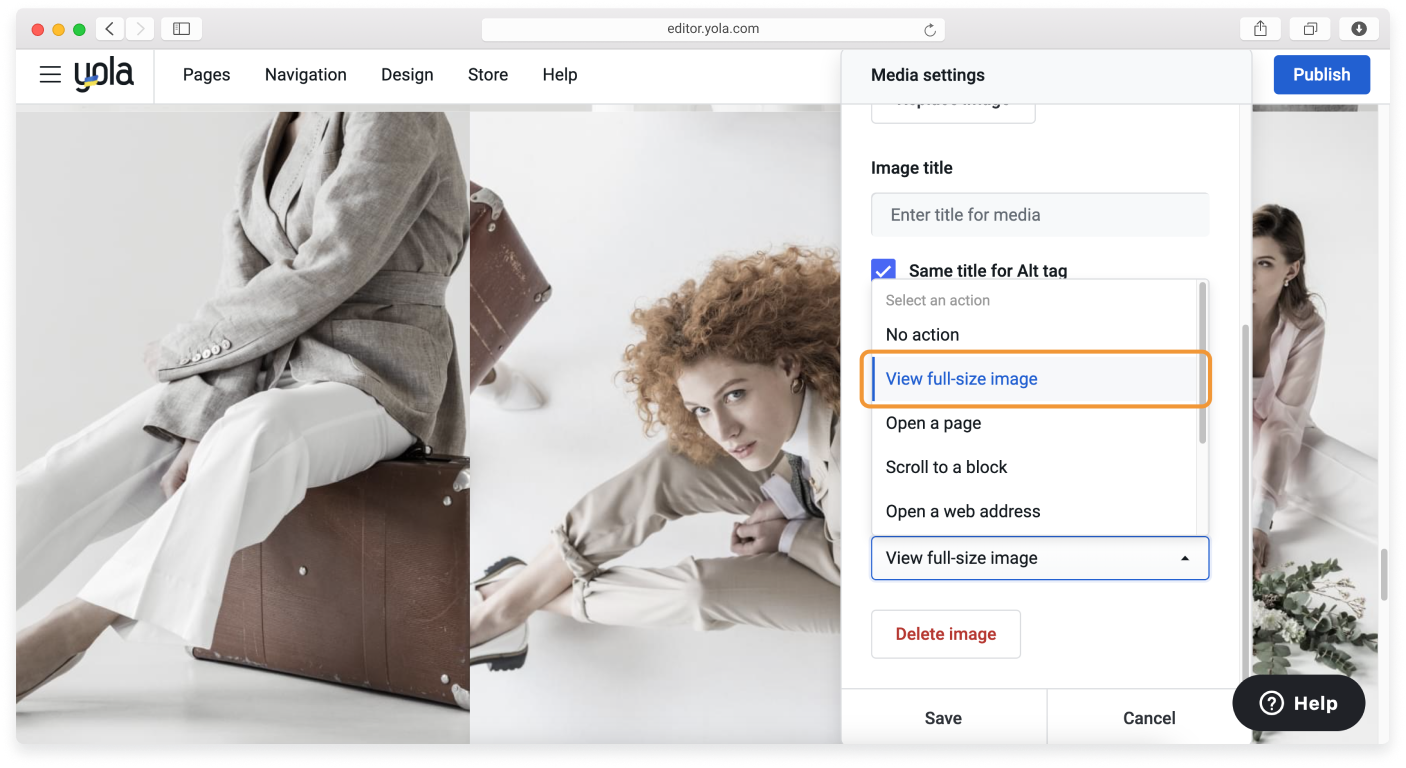Click the 'Enter title for media' field

click(1040, 214)
